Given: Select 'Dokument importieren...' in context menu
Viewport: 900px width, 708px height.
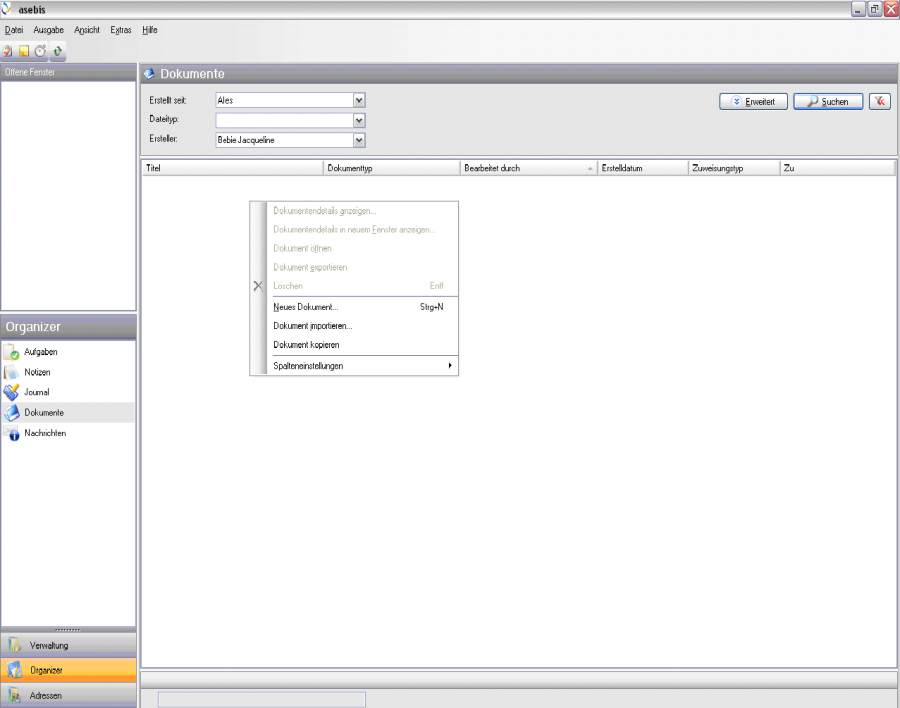Looking at the screenshot, I should 312,326.
